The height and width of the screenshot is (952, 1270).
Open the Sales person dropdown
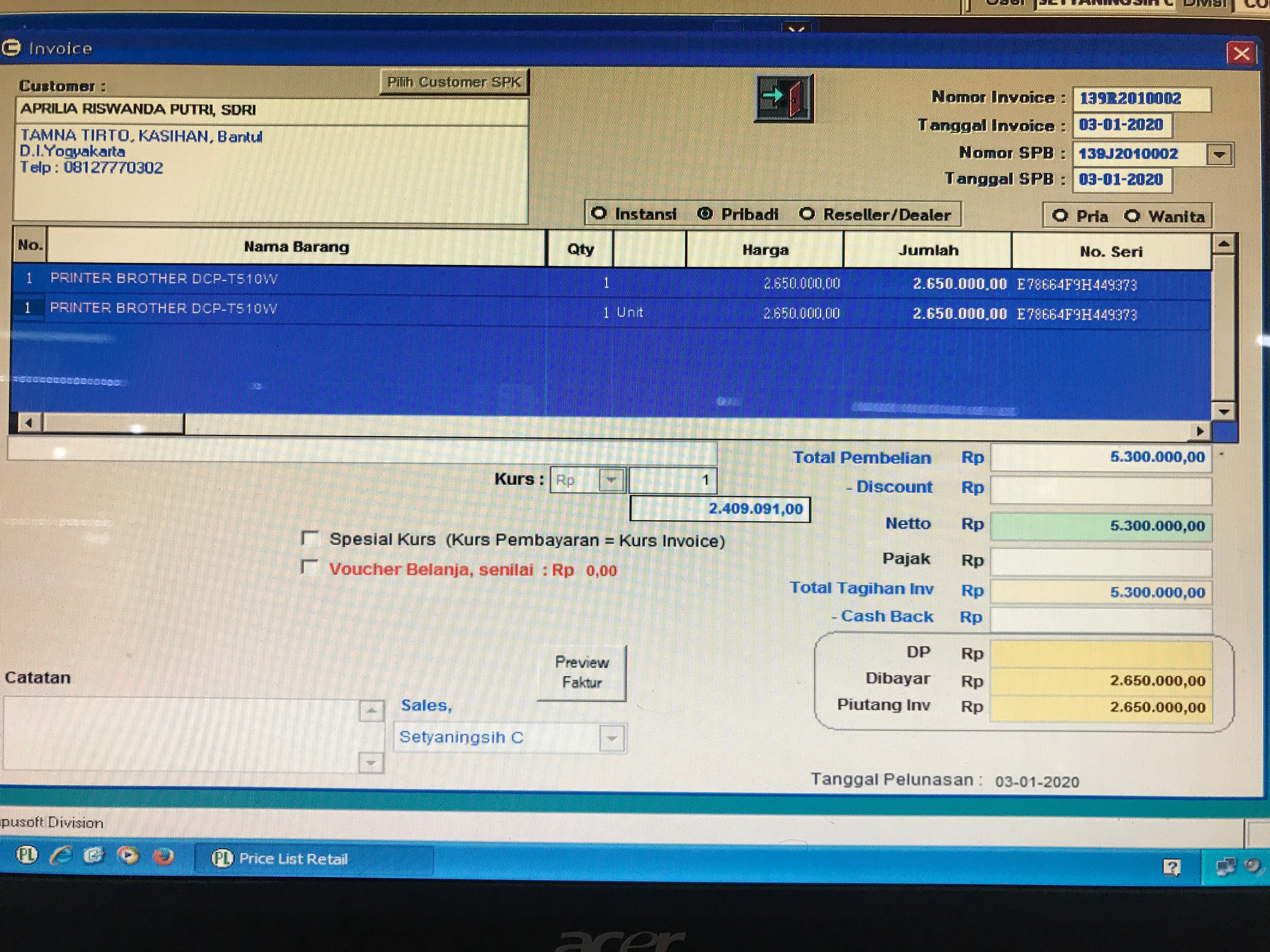click(x=611, y=739)
